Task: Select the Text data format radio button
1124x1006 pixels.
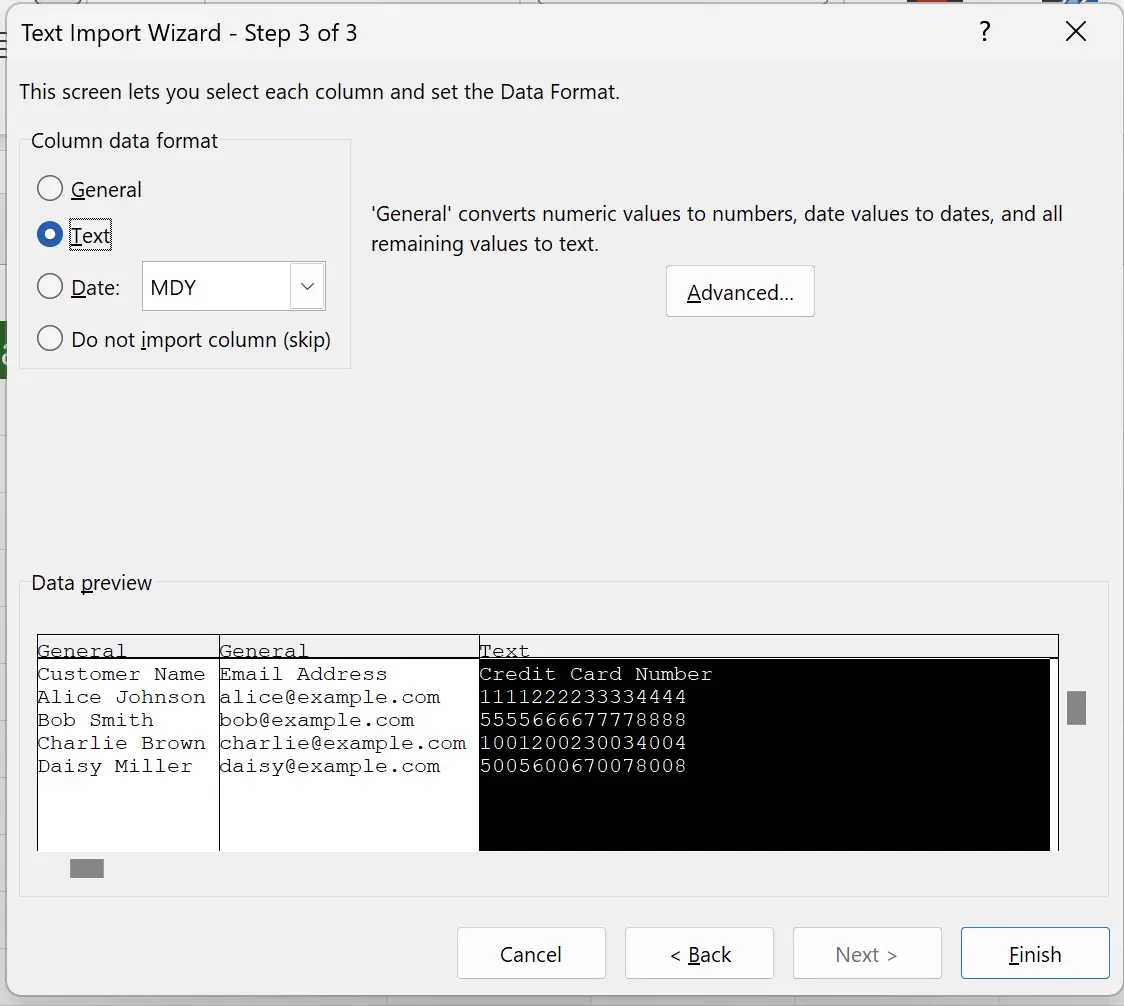Action: pyautogui.click(x=50, y=235)
